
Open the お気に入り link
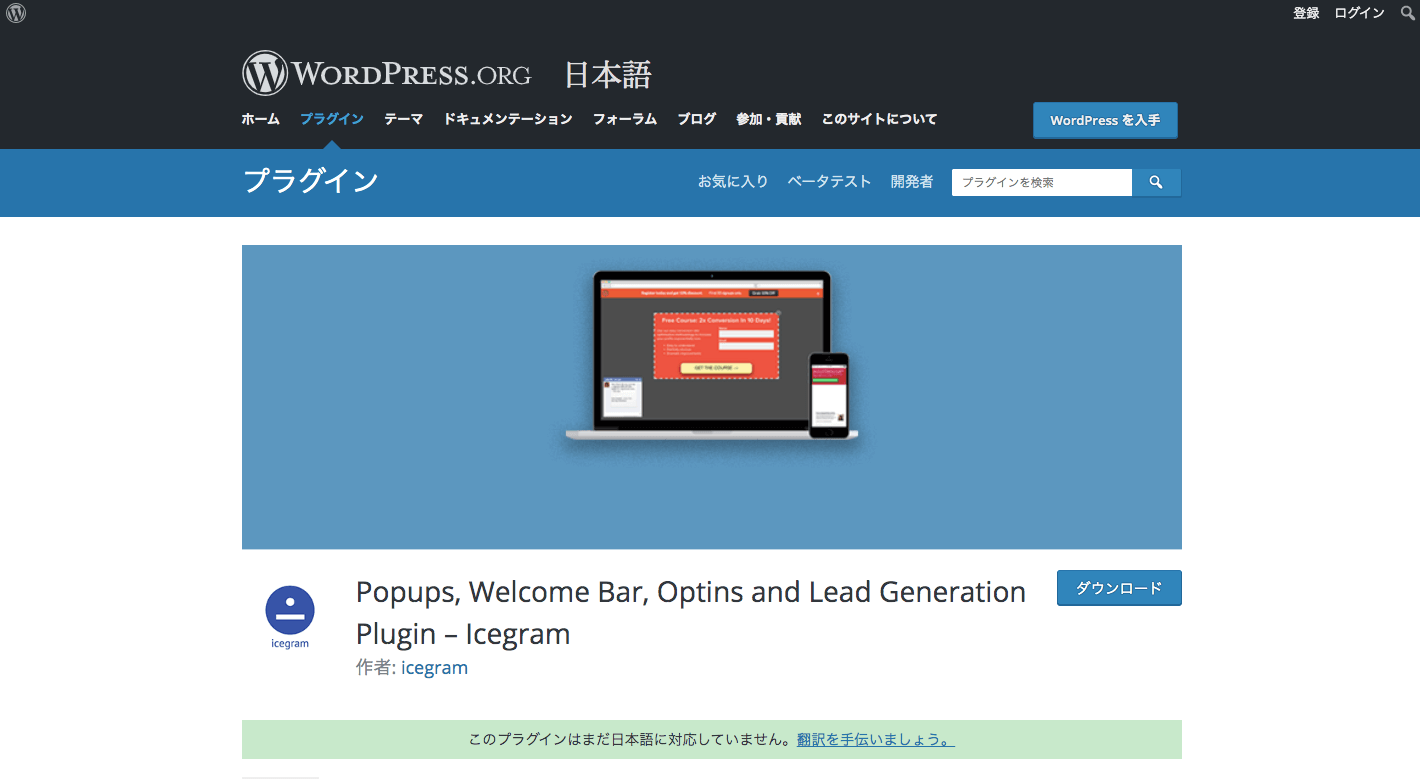(733, 182)
